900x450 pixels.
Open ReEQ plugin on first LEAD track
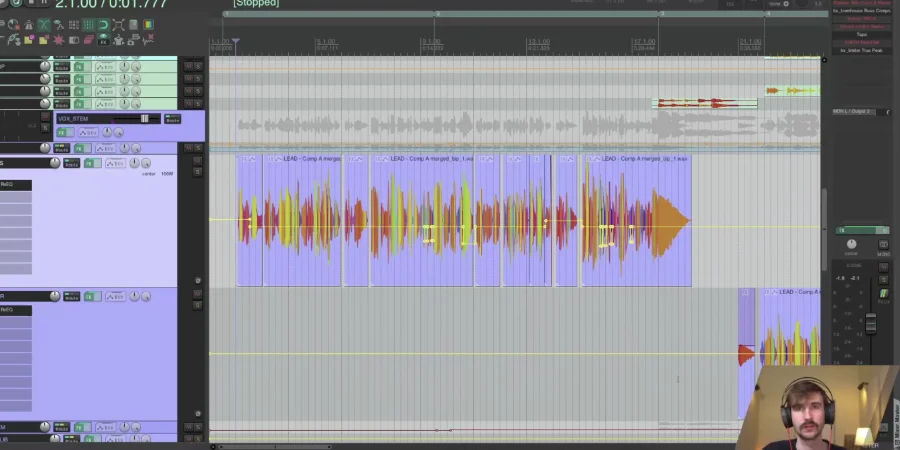15,184
